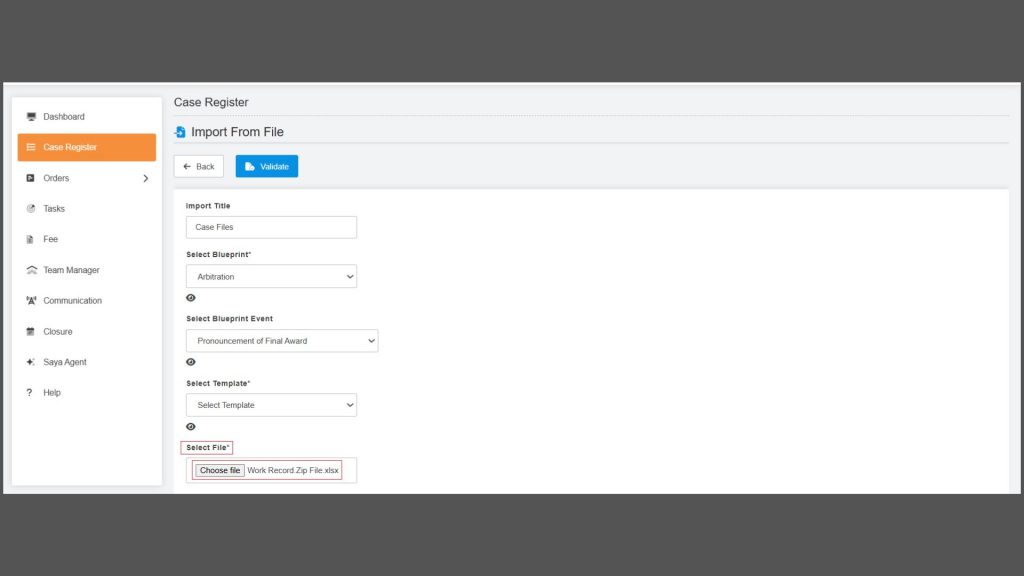This screenshot has height=576, width=1024.
Task: Click the Fee document icon
Action: point(31,240)
